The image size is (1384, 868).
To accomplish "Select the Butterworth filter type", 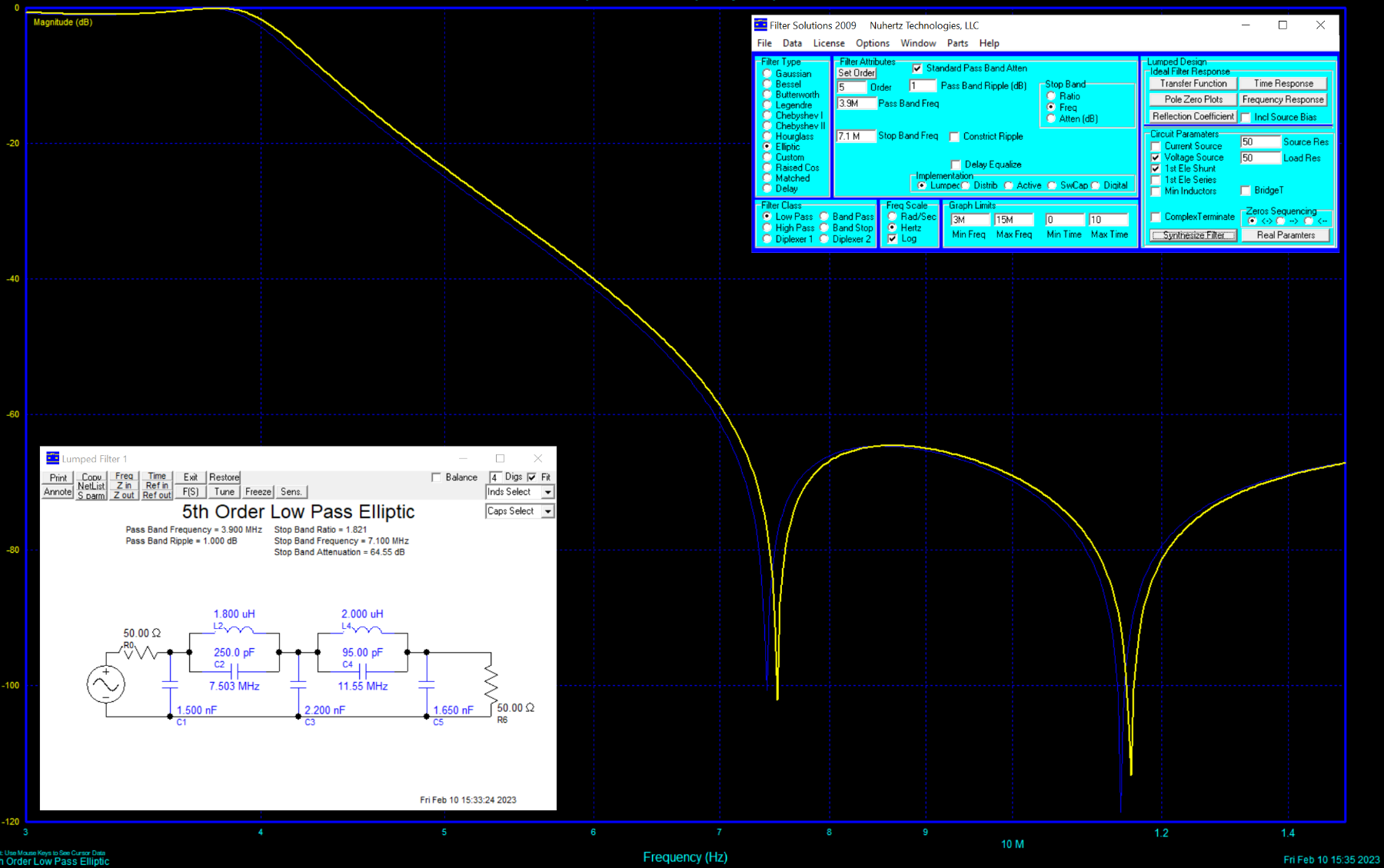I will pos(767,95).
